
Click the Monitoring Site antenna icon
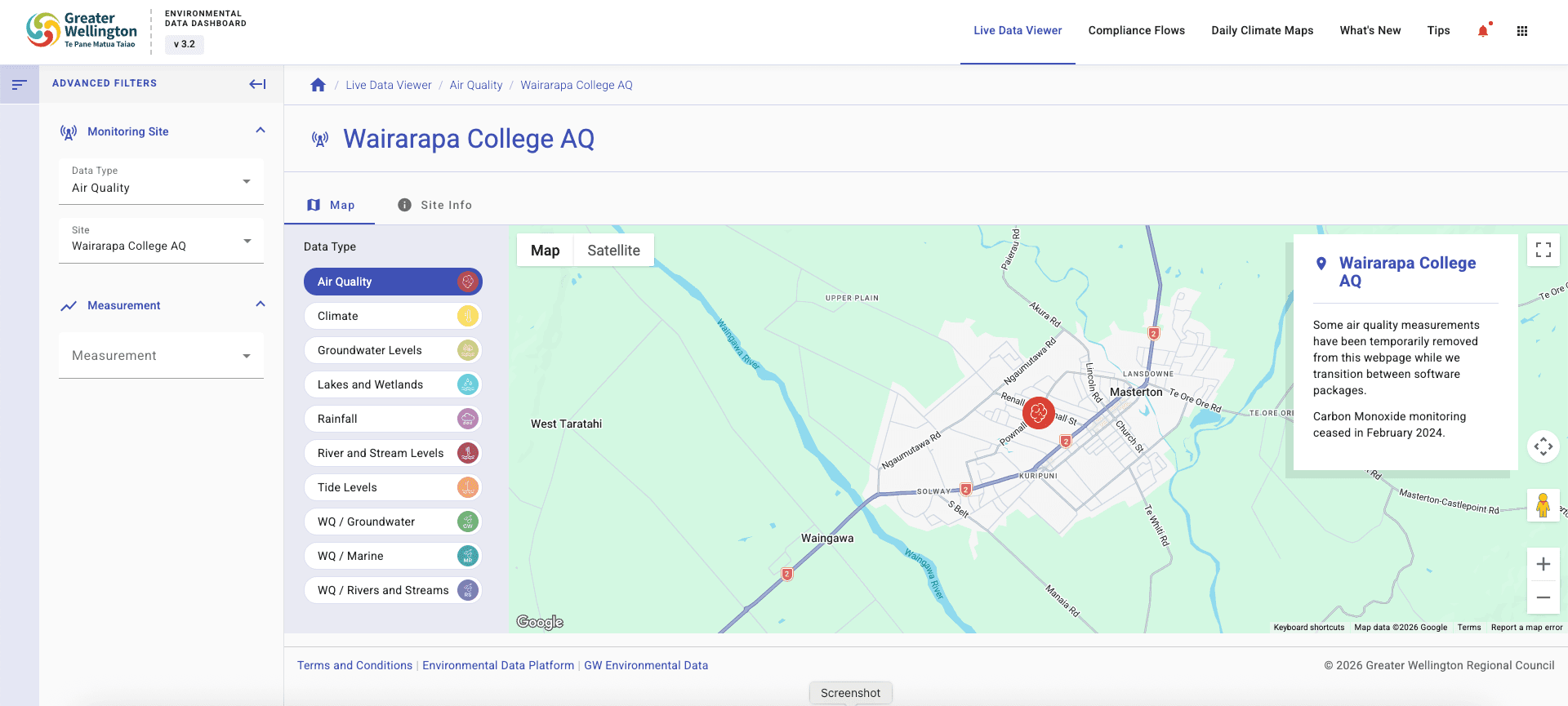[x=69, y=132]
